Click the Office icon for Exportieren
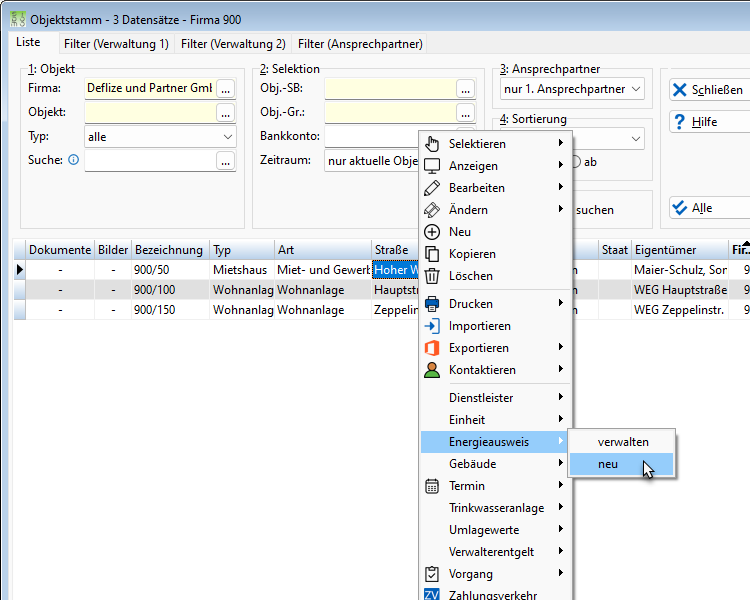 coord(432,348)
